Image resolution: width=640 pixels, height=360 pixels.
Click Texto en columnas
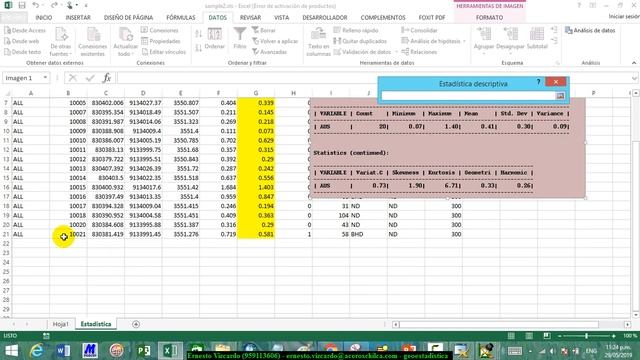coord(318,42)
